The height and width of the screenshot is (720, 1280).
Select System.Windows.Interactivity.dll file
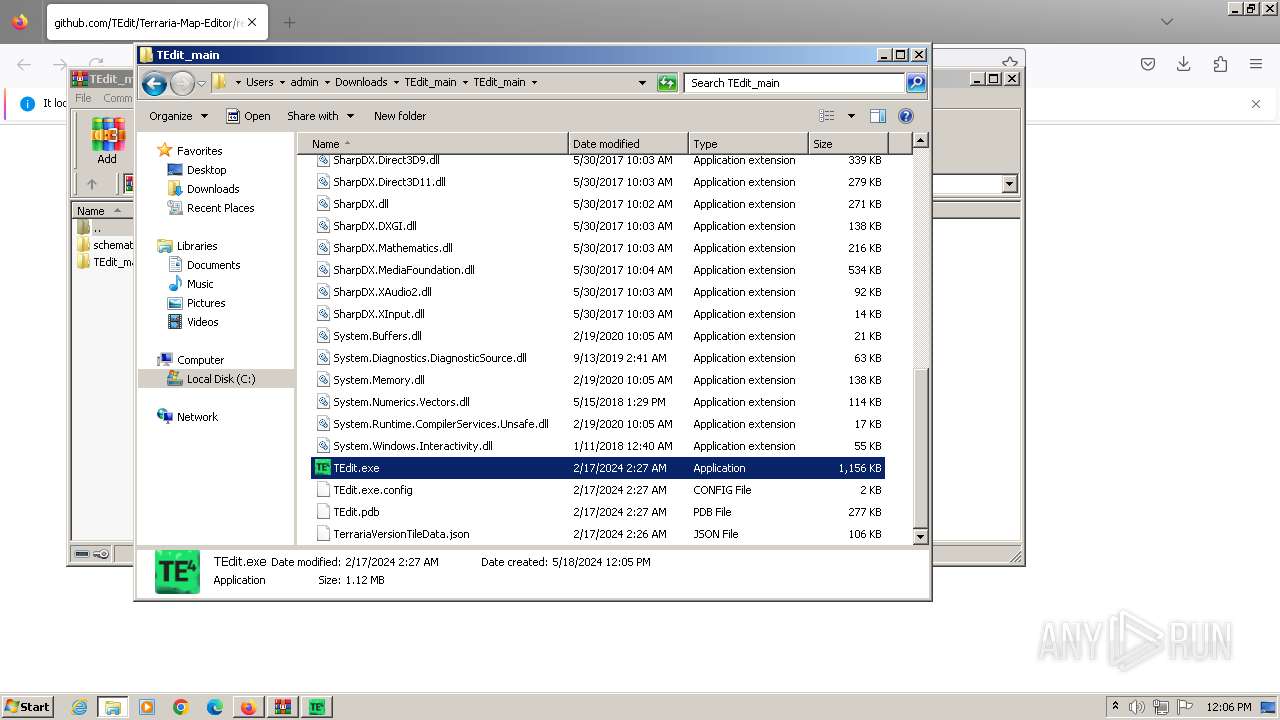click(x=598, y=446)
